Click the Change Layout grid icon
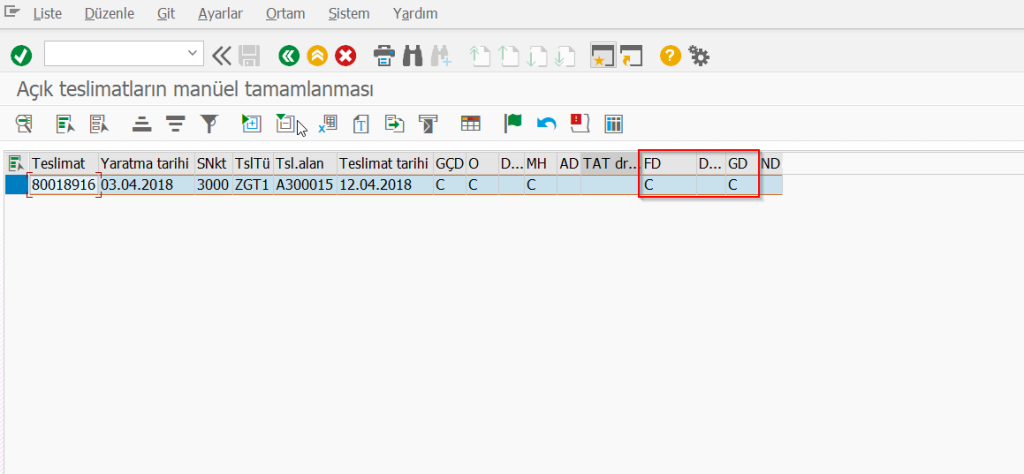 tap(470, 123)
